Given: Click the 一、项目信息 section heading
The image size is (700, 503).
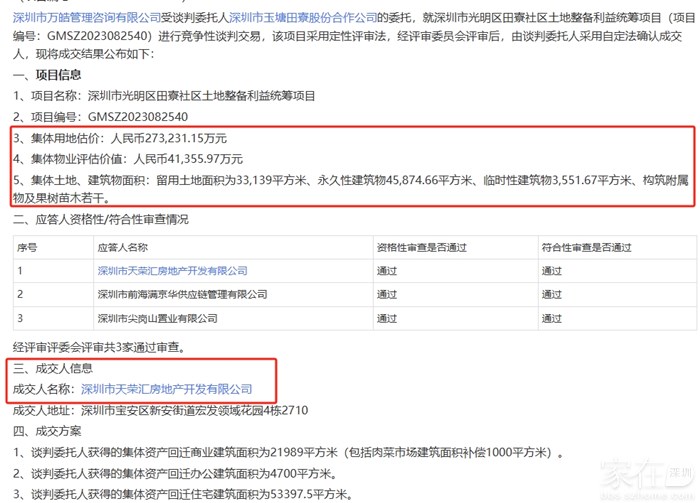Looking at the screenshot, I should (x=48, y=75).
